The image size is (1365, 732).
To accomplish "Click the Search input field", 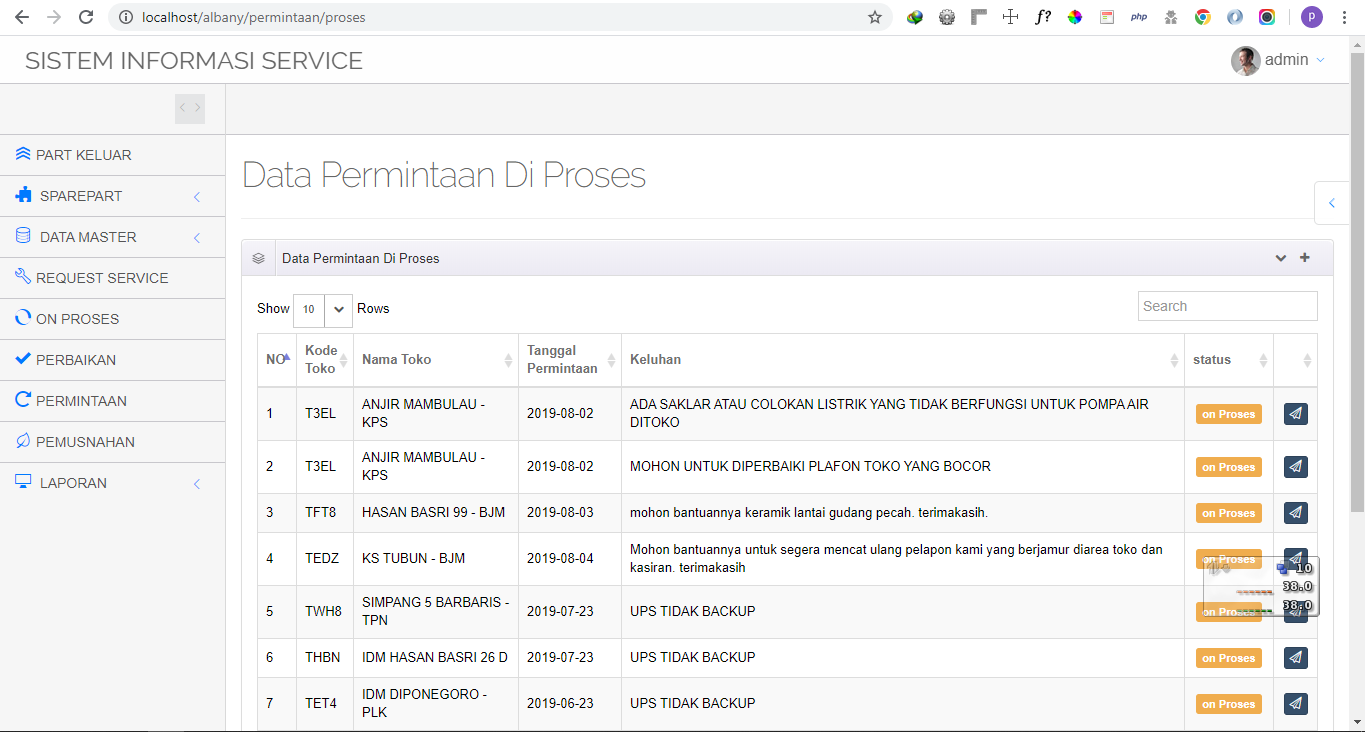I will 1227,306.
